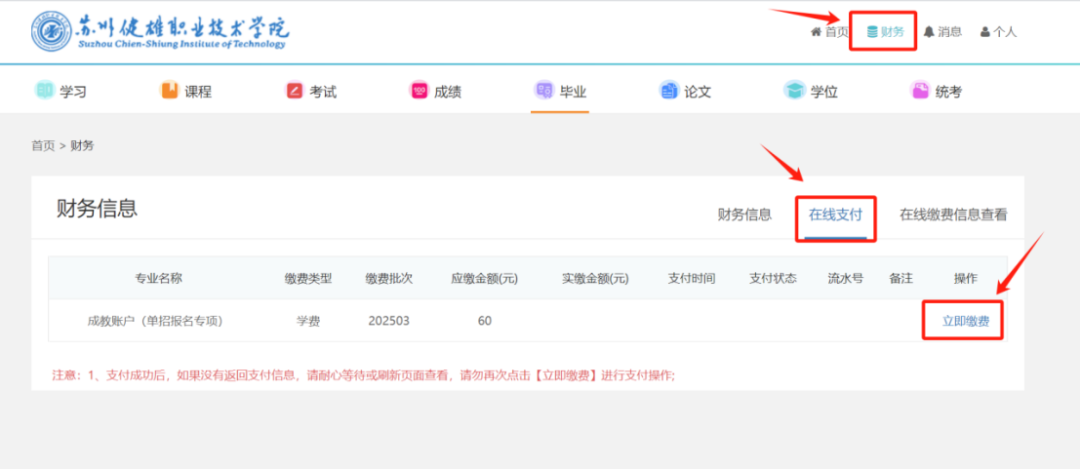Open 消息 messages with bell icon

click(942, 32)
